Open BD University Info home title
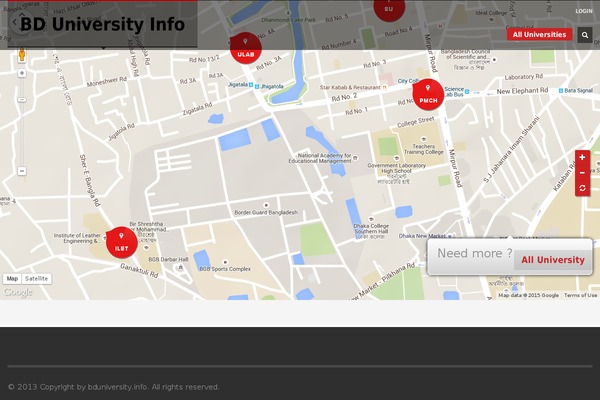The image size is (600, 400). [102, 24]
